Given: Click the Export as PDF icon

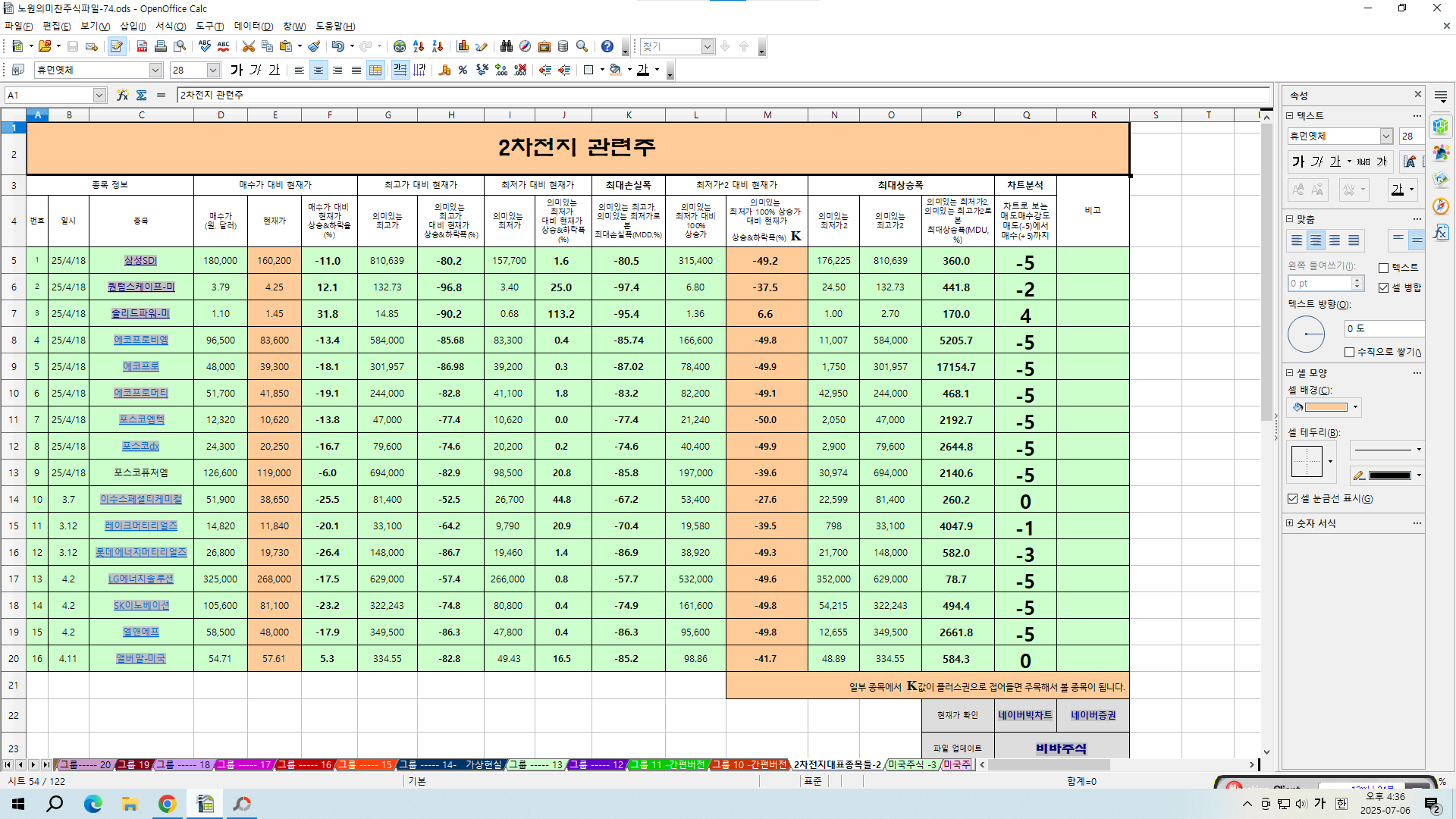Looking at the screenshot, I should (142, 46).
